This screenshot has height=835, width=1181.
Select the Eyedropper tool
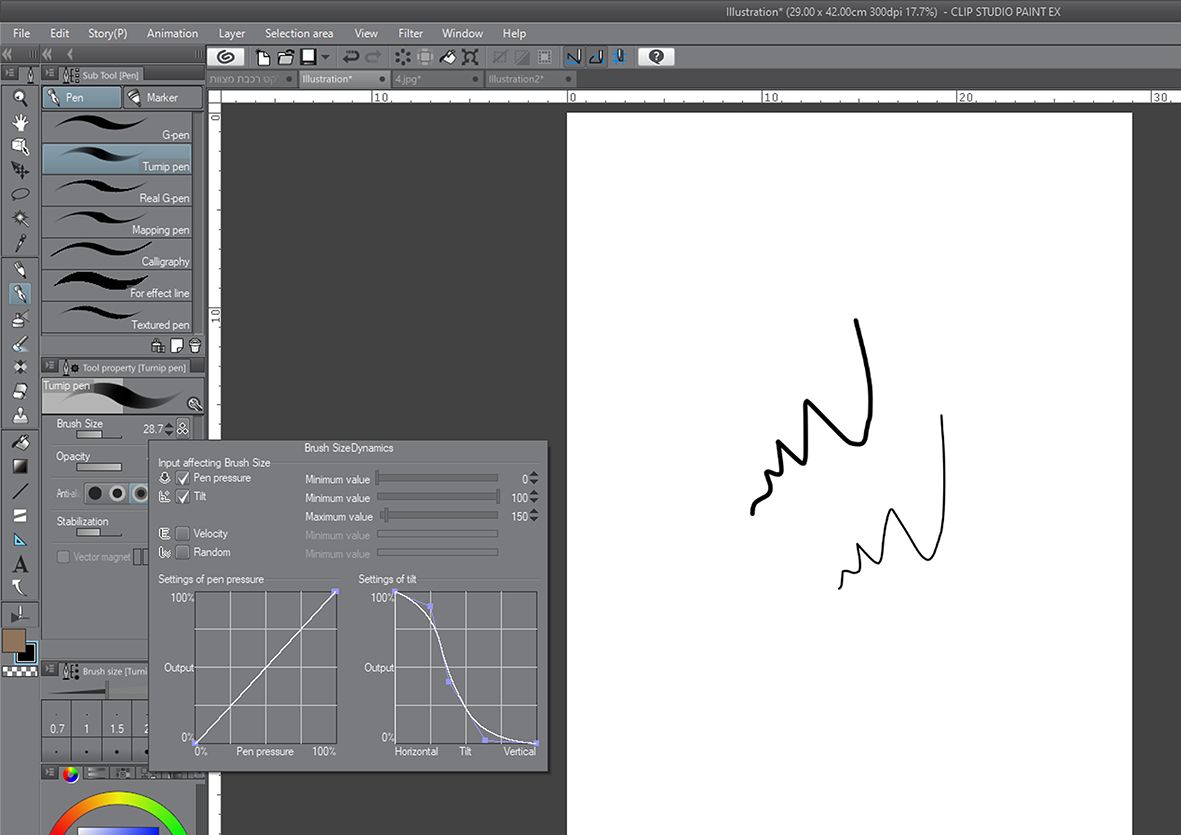pyautogui.click(x=20, y=242)
